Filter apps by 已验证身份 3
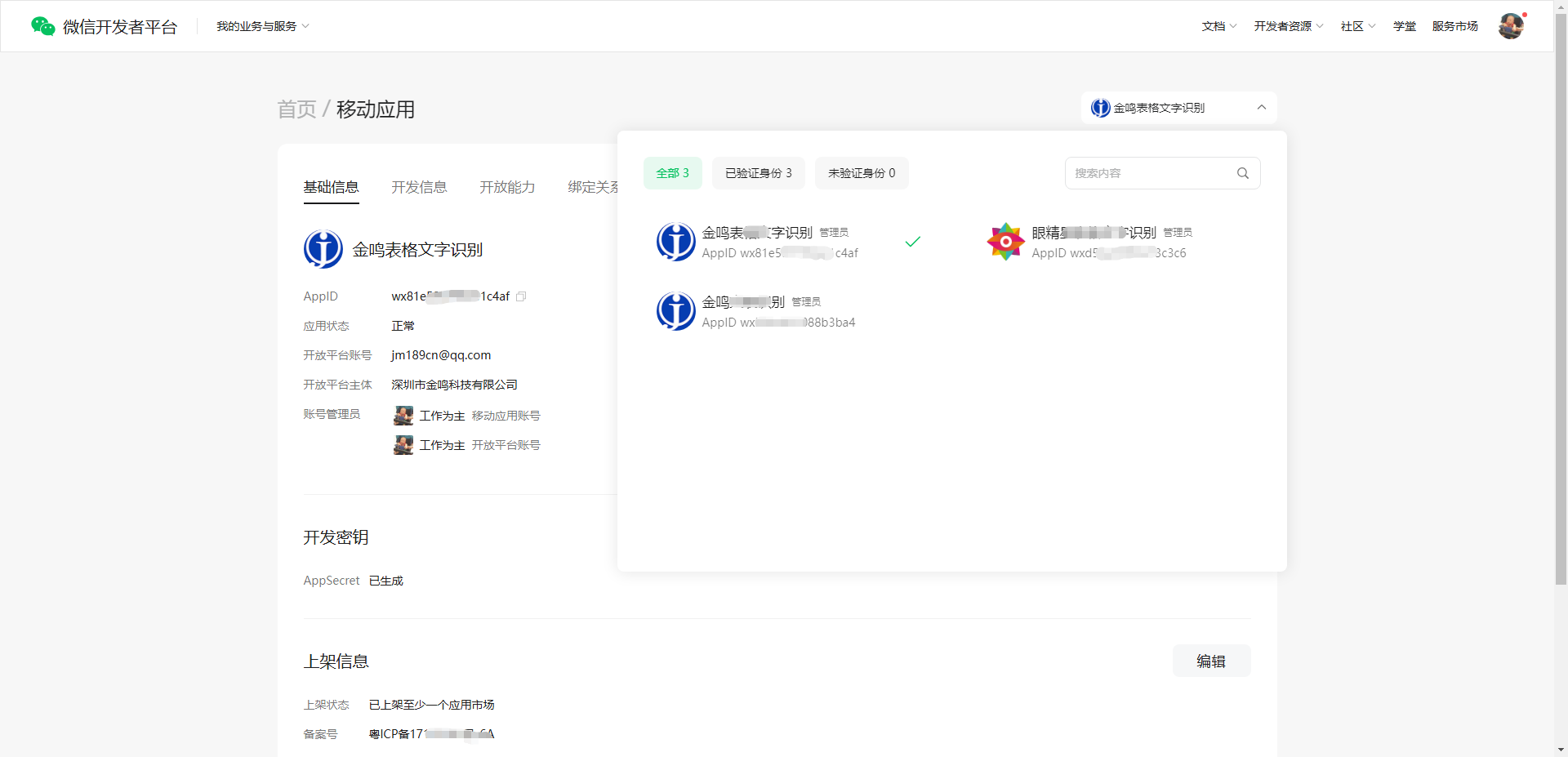The width and height of the screenshot is (1568, 757). pyautogui.click(x=759, y=173)
